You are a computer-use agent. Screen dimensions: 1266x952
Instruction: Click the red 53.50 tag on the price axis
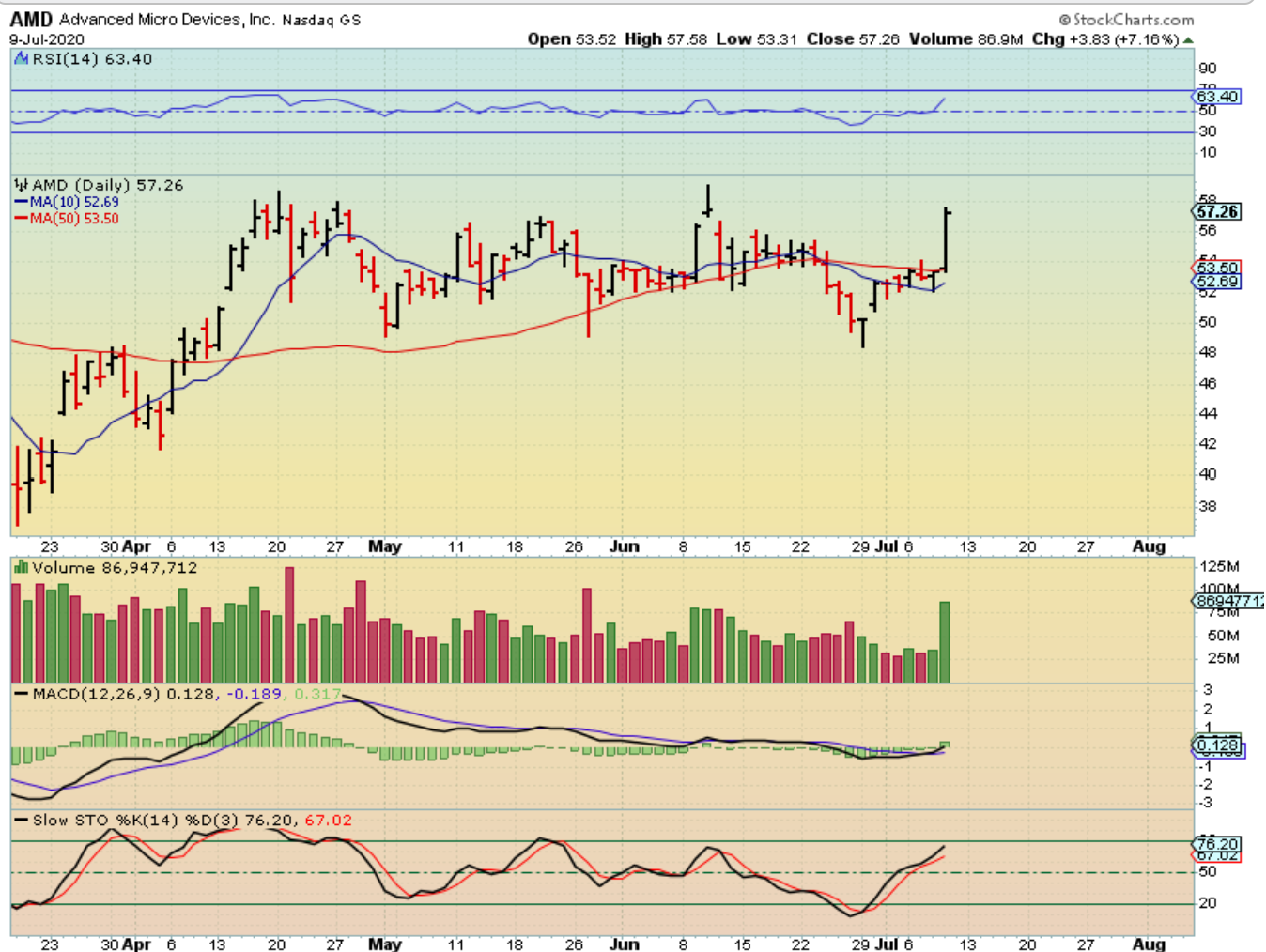pyautogui.click(x=1218, y=269)
